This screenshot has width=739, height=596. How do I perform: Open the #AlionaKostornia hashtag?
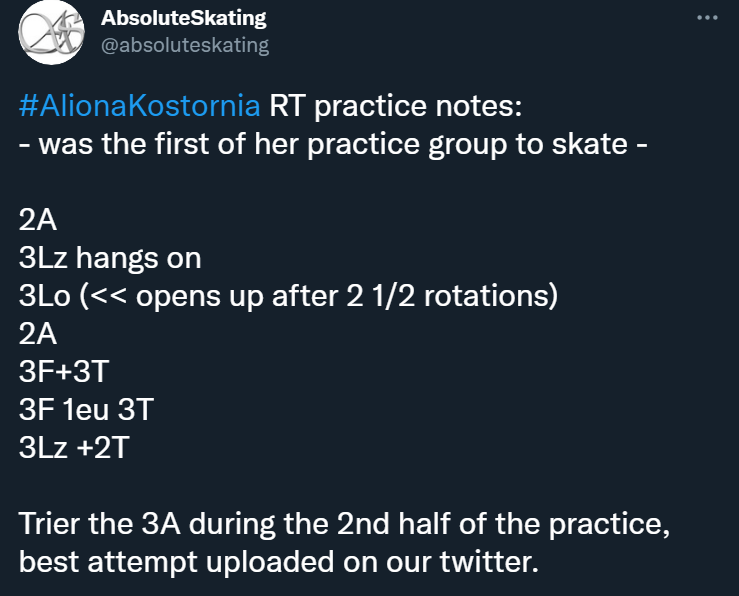[139, 107]
